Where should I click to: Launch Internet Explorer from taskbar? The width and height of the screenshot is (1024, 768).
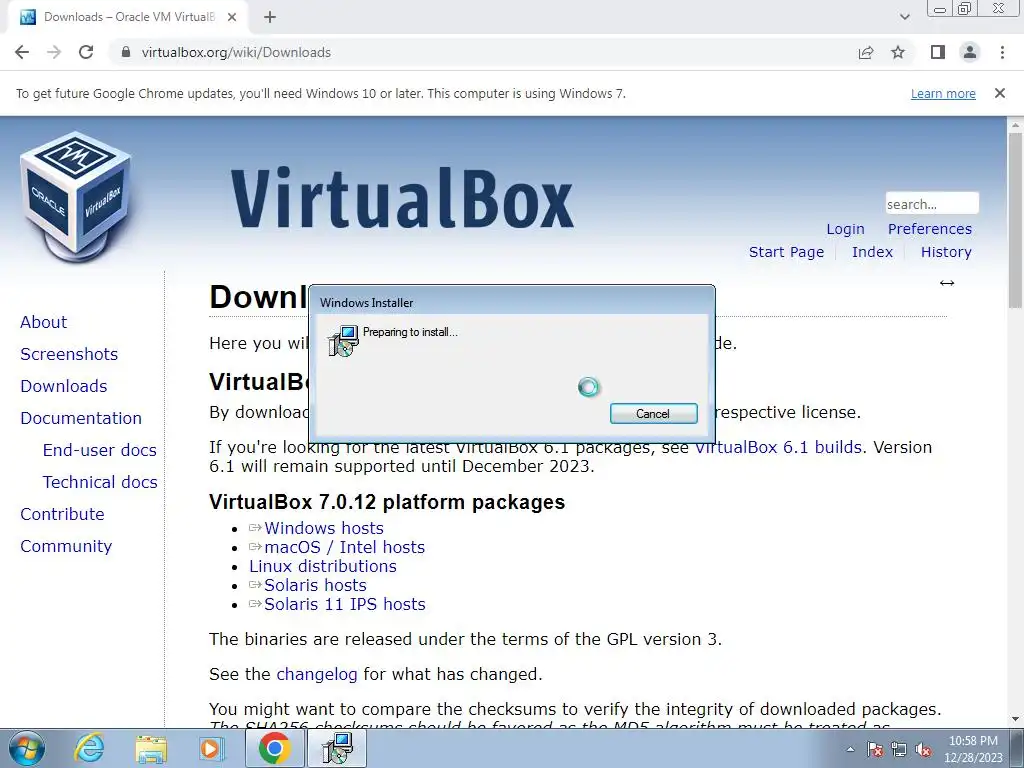coord(89,748)
